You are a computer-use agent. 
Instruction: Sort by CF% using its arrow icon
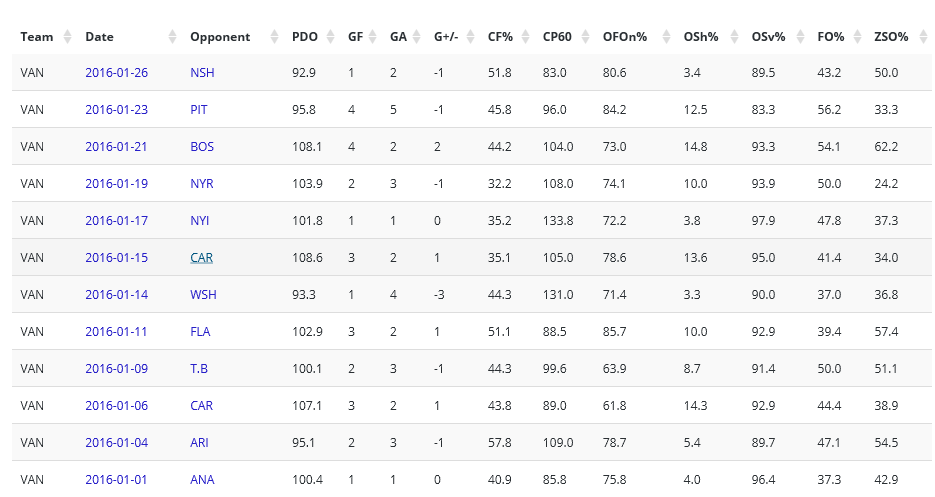click(524, 37)
